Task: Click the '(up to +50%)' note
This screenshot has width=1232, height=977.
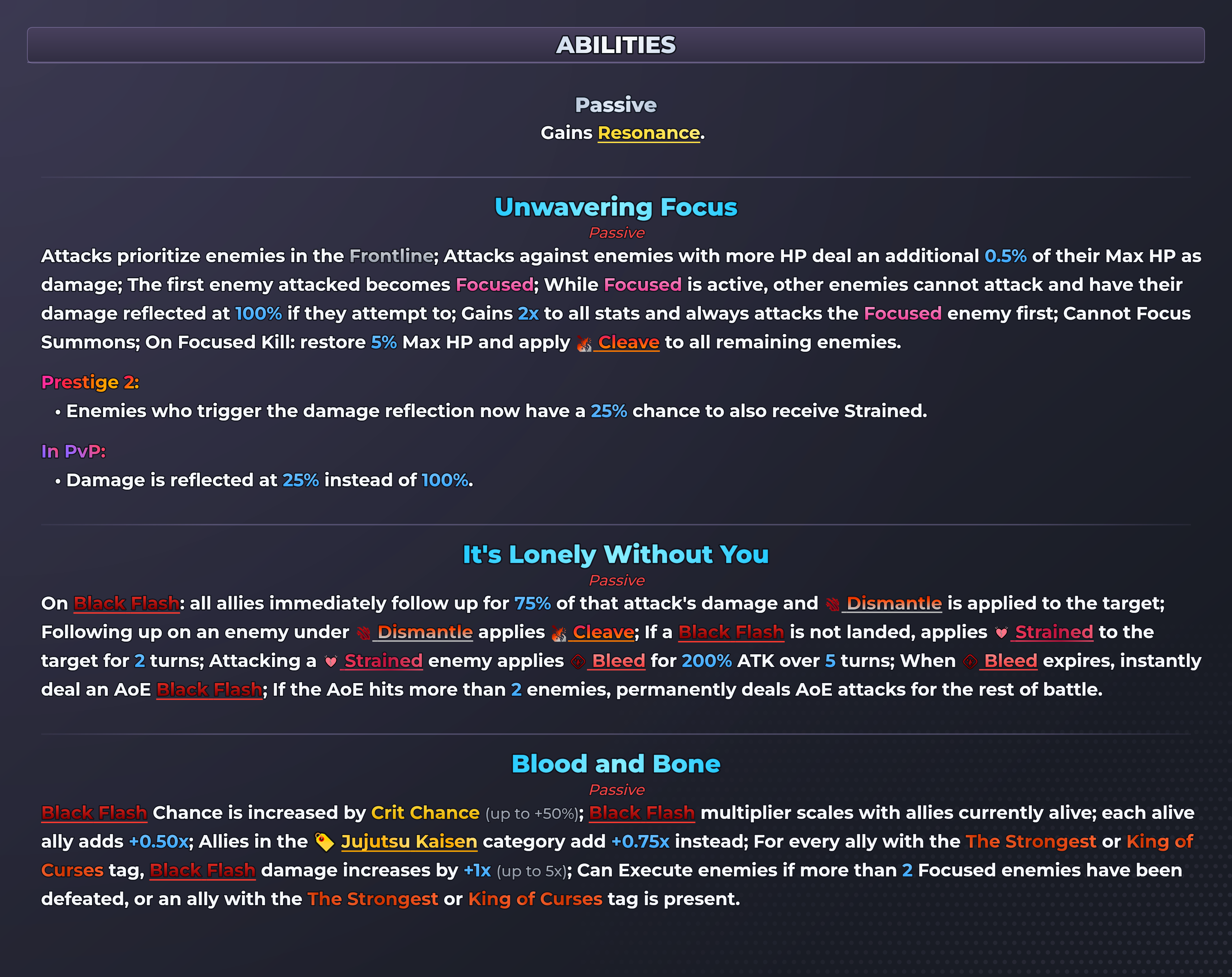Action: tap(531, 814)
